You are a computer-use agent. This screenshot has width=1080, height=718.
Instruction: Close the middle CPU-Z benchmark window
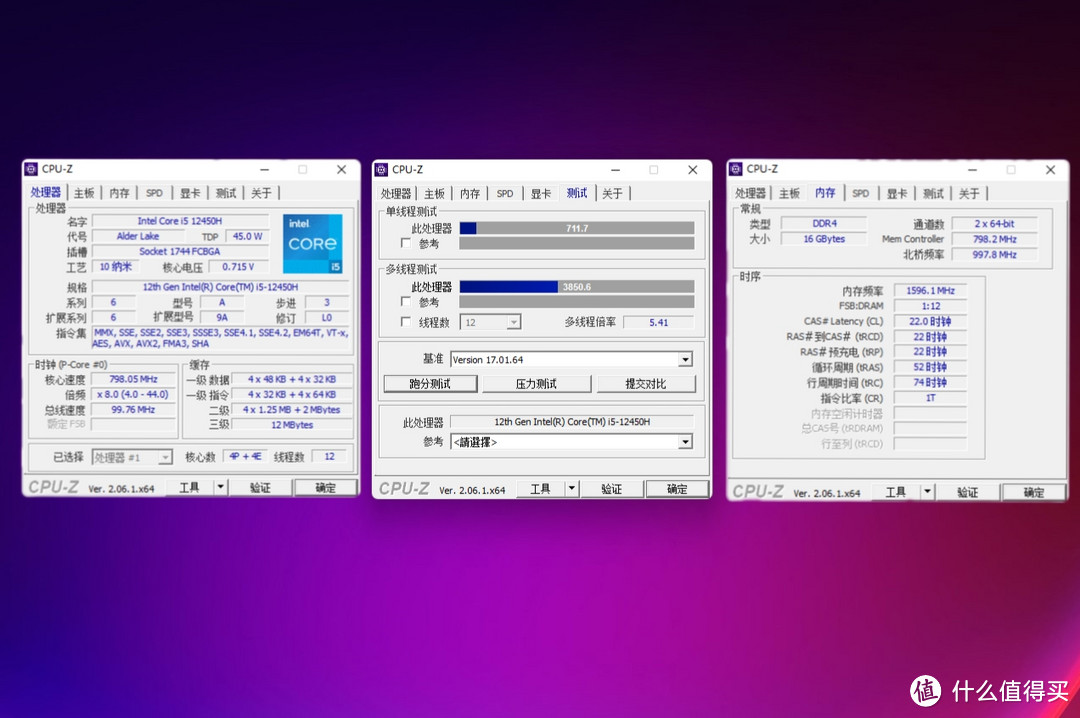[x=692, y=170]
